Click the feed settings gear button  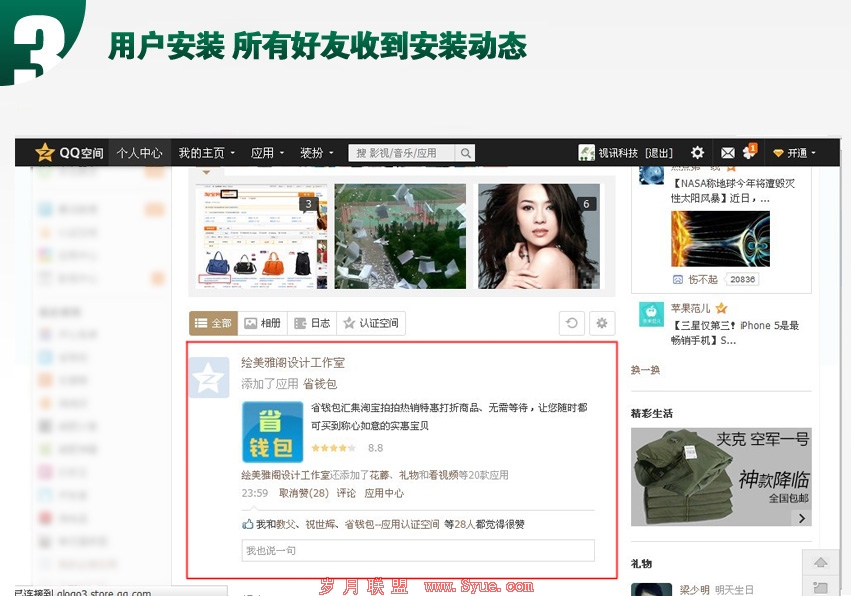pyautogui.click(x=602, y=323)
